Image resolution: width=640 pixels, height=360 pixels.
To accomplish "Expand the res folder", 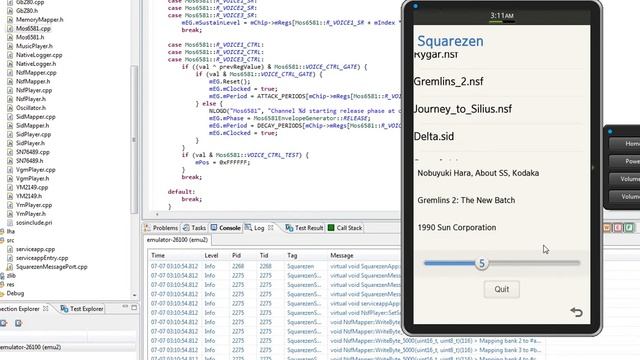I will point(11,284).
